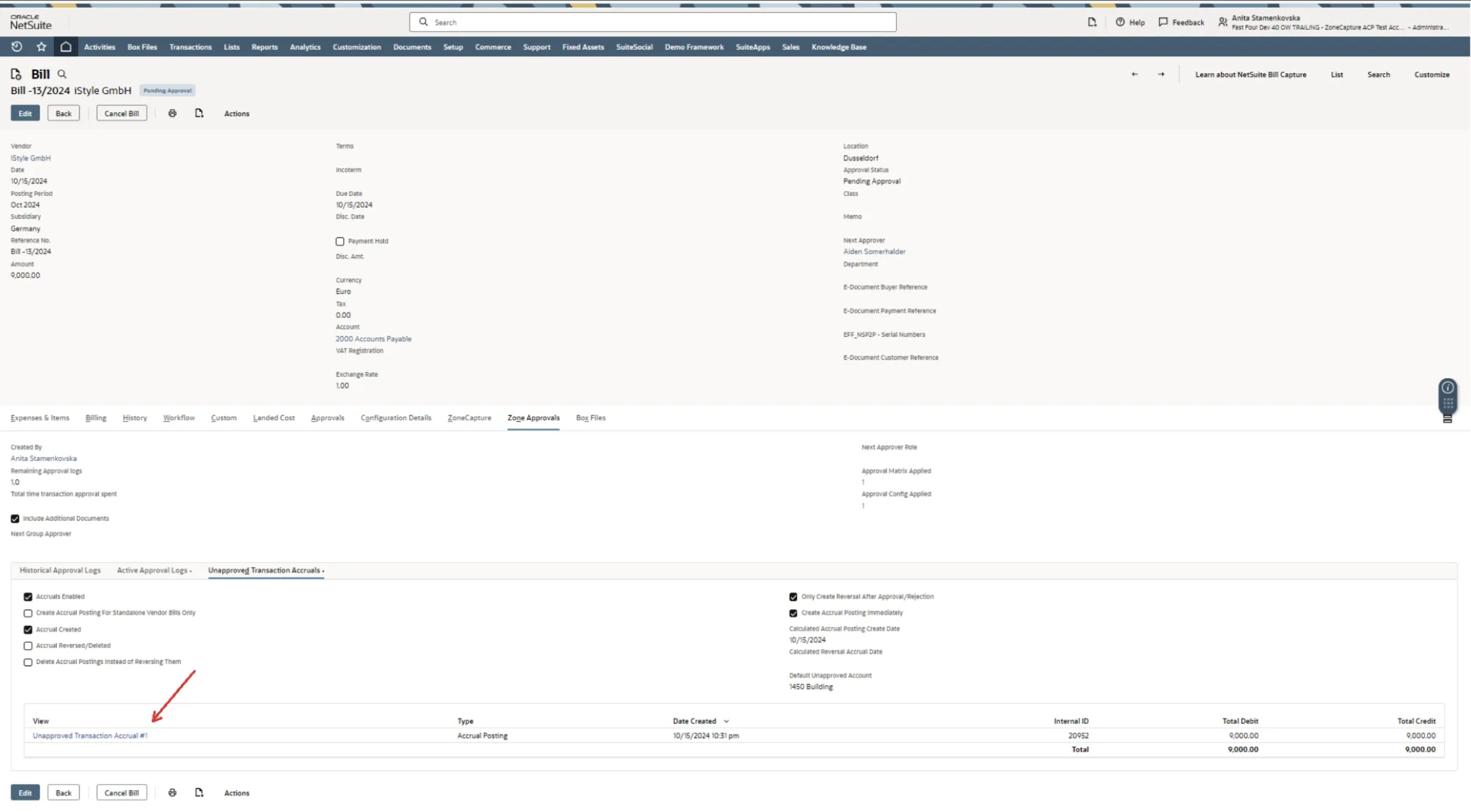Screen dimensions: 1471x812
Task: Enable Delete Accrual Postings Instead of Reversing
Action: pos(28,662)
